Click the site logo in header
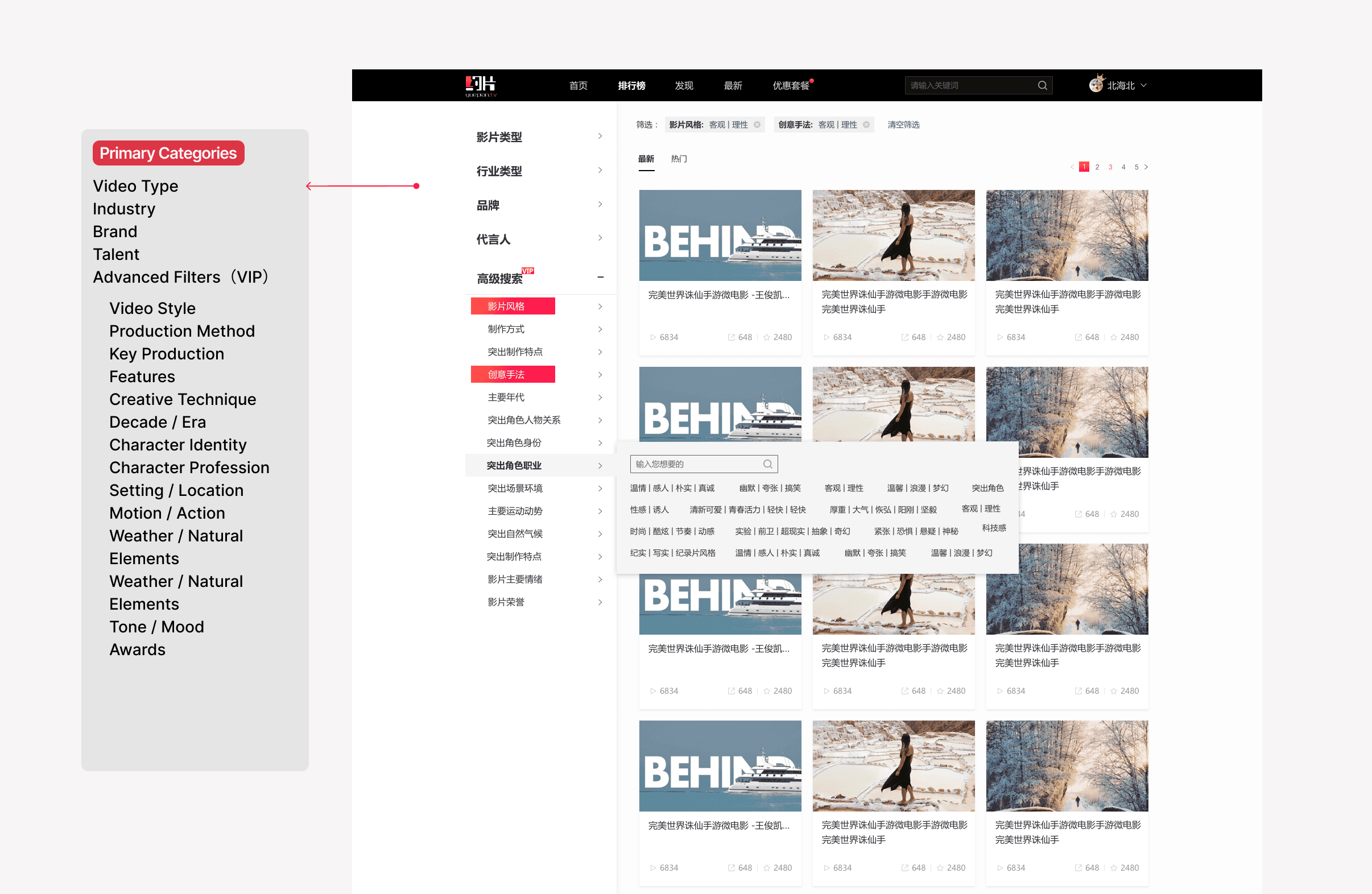1372x894 pixels. (481, 86)
